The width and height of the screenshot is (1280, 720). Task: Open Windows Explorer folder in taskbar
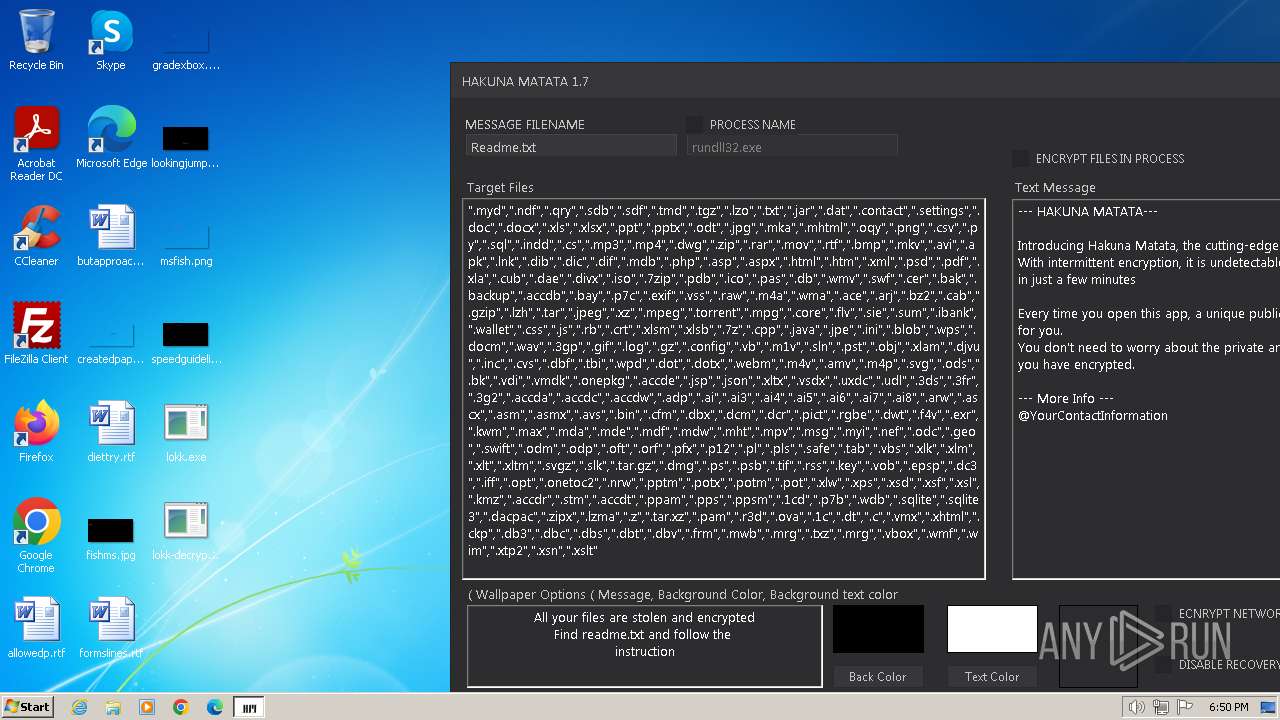click(x=113, y=707)
